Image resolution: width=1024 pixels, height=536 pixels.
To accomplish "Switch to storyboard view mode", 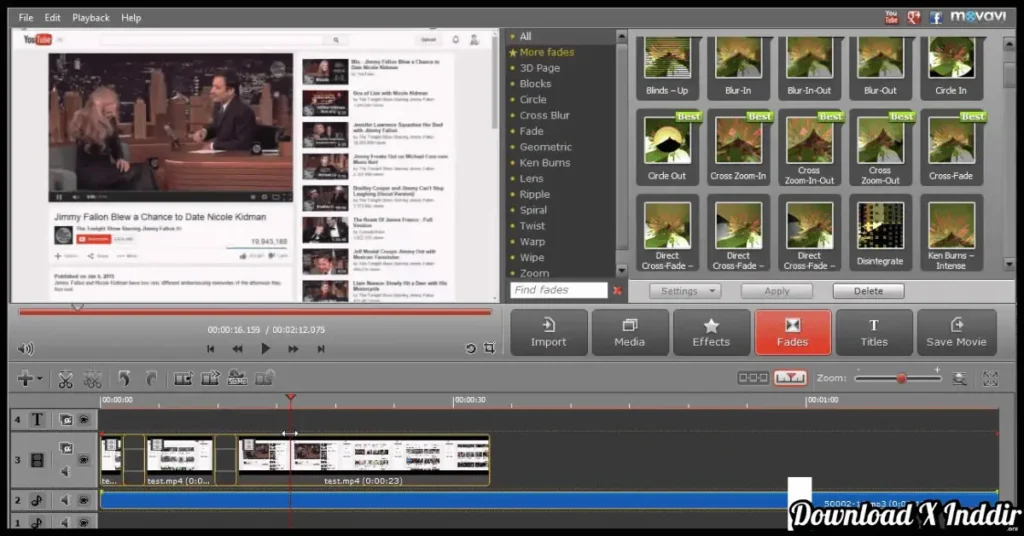I will click(x=752, y=378).
